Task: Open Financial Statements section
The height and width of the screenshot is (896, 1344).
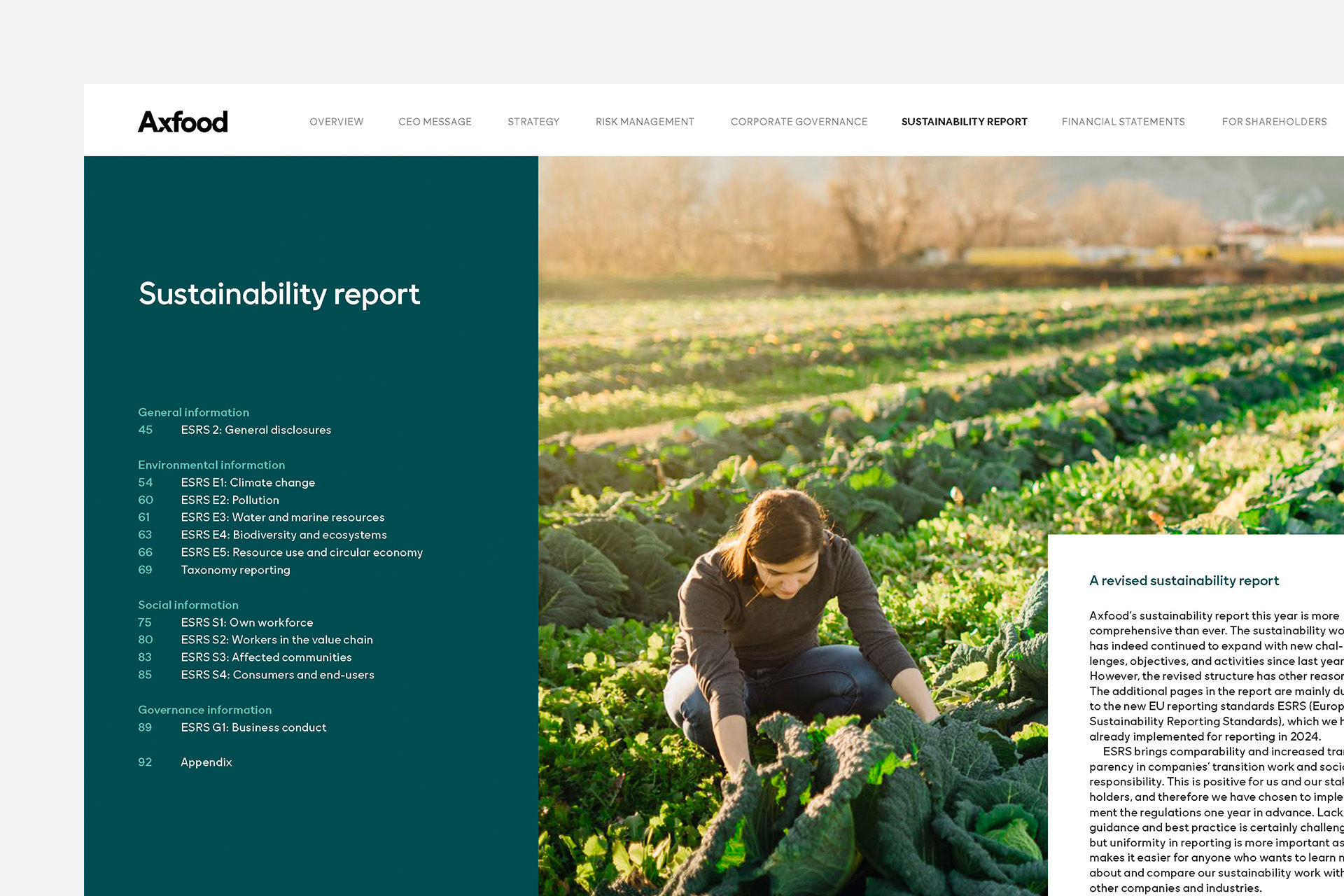Action: [x=1123, y=122]
